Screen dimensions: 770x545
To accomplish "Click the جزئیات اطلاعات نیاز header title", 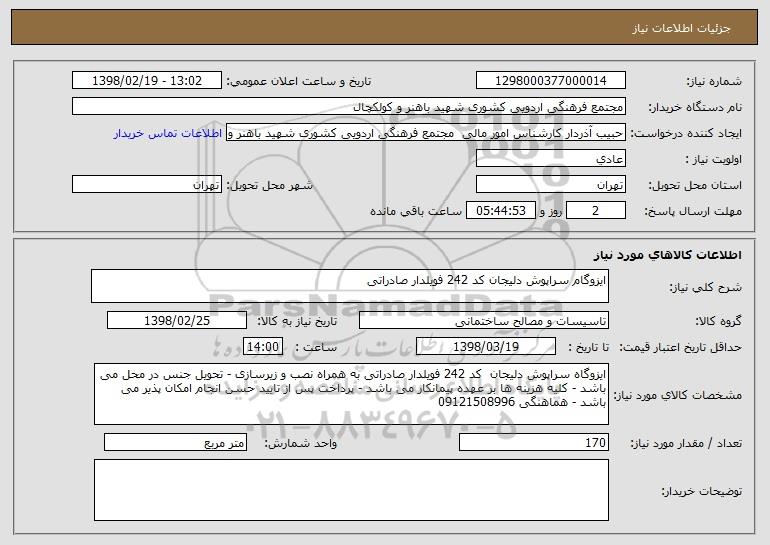I will tap(681, 28).
